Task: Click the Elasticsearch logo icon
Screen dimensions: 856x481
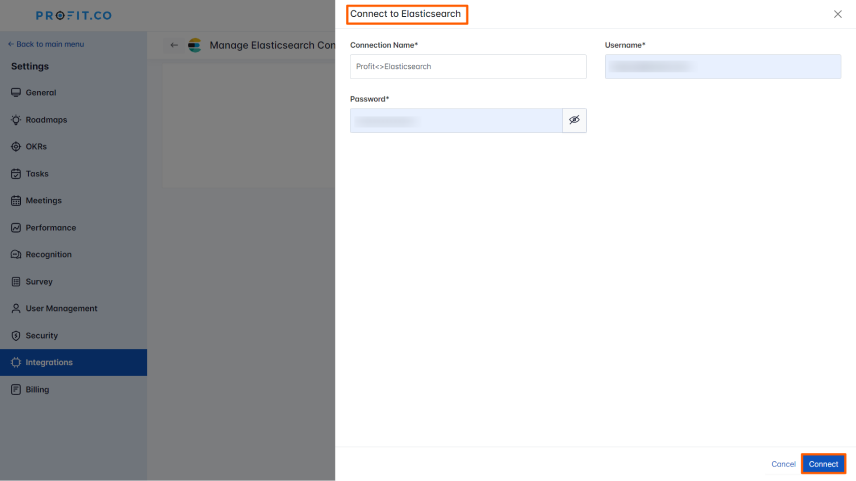Action: [x=194, y=45]
